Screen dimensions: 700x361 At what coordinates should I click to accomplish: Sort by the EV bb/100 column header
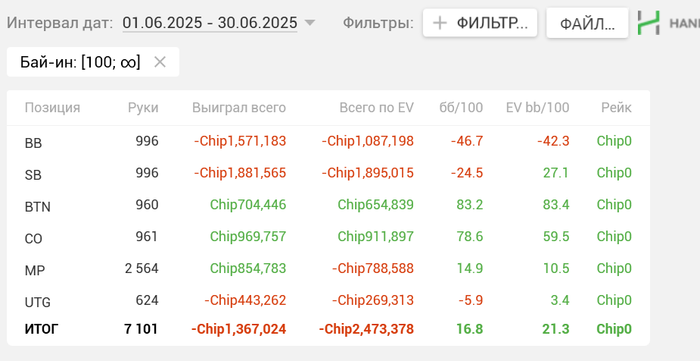pos(538,108)
